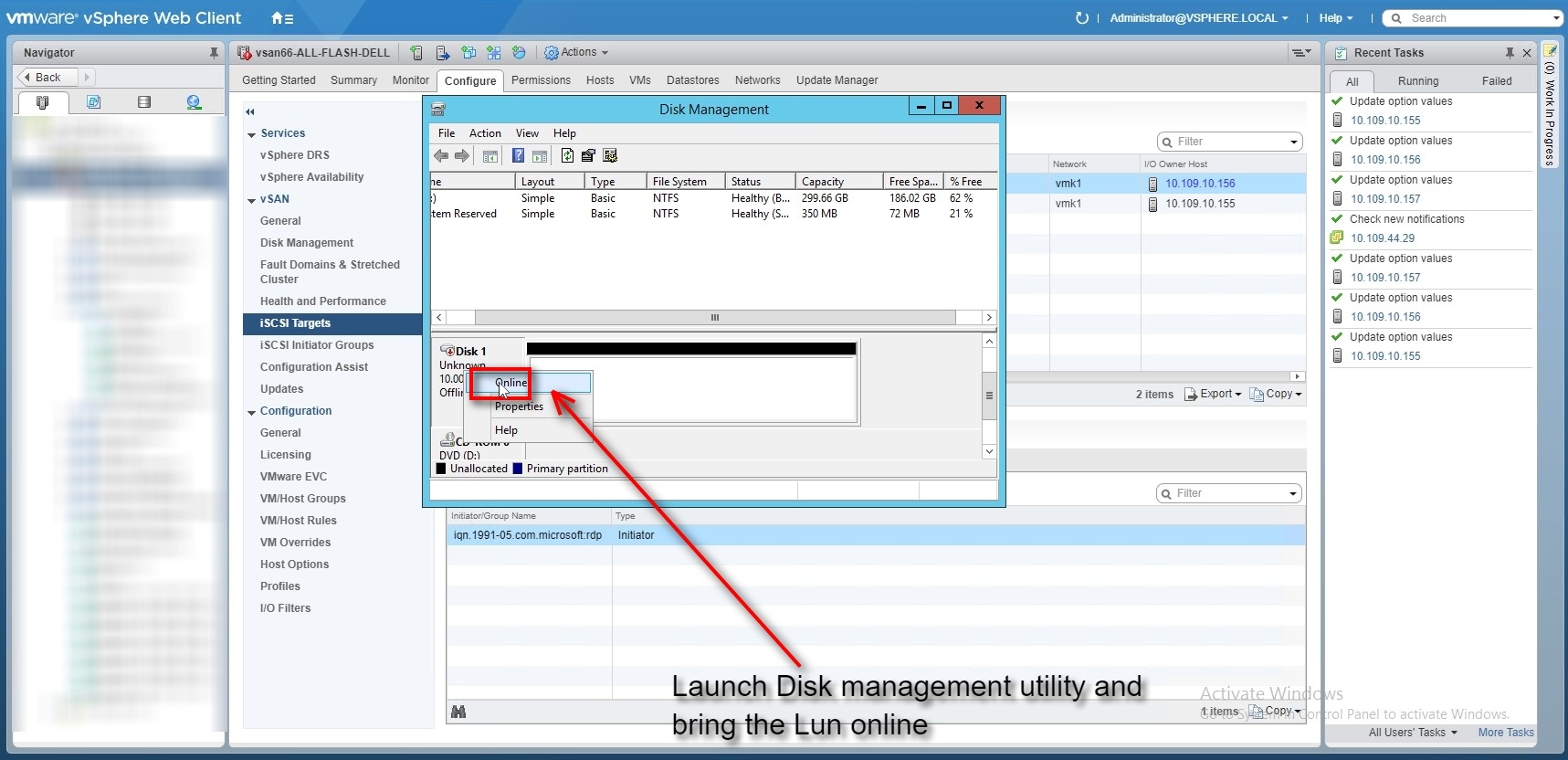Click Refresh icon in Disk Management toolbar
This screenshot has width=1568, height=760.
click(x=567, y=156)
